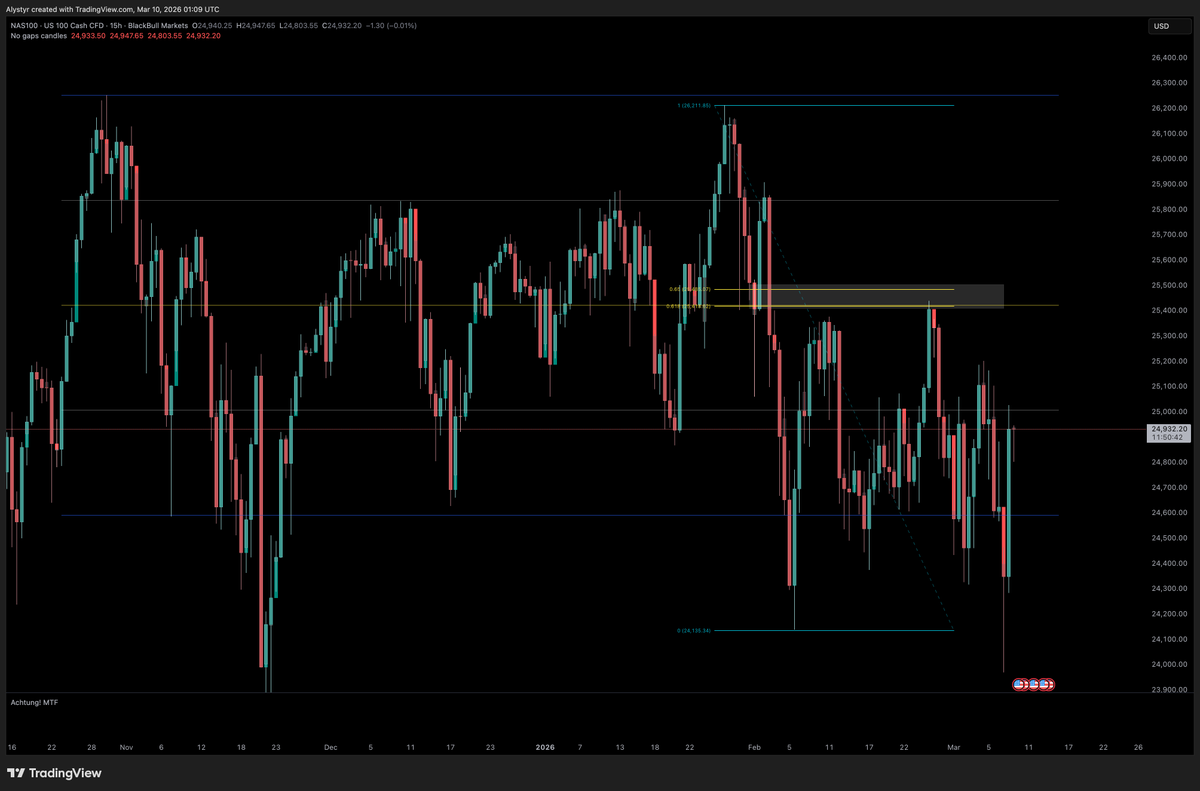Click the 26 date label on time axis
1200x791 pixels.
[x=1138, y=747]
